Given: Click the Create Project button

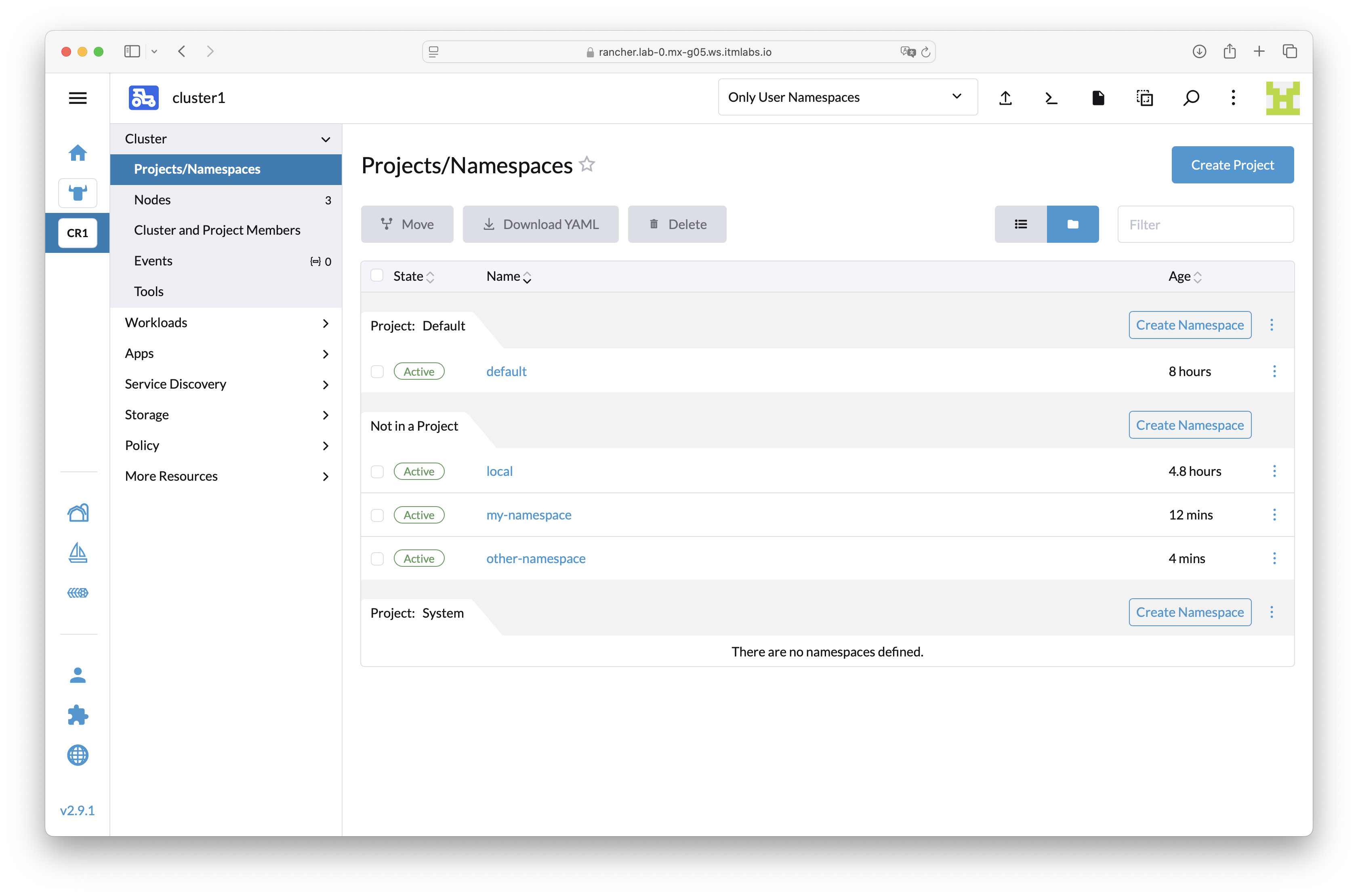Looking at the screenshot, I should tap(1232, 164).
